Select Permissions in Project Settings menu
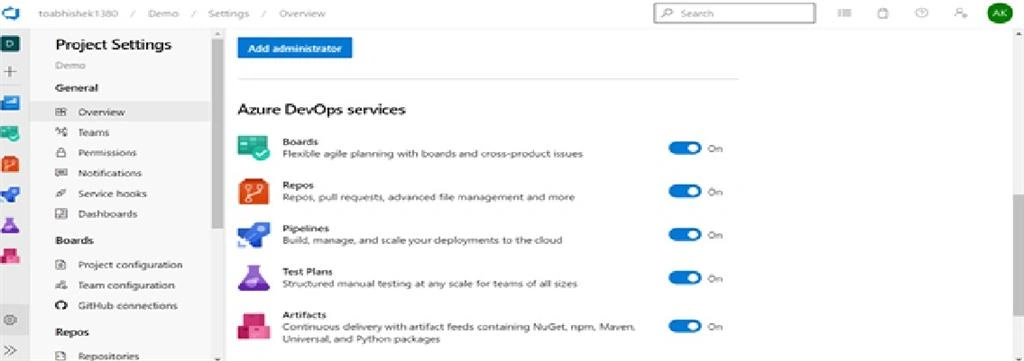Viewport: 1024px width, 361px height. (x=108, y=153)
